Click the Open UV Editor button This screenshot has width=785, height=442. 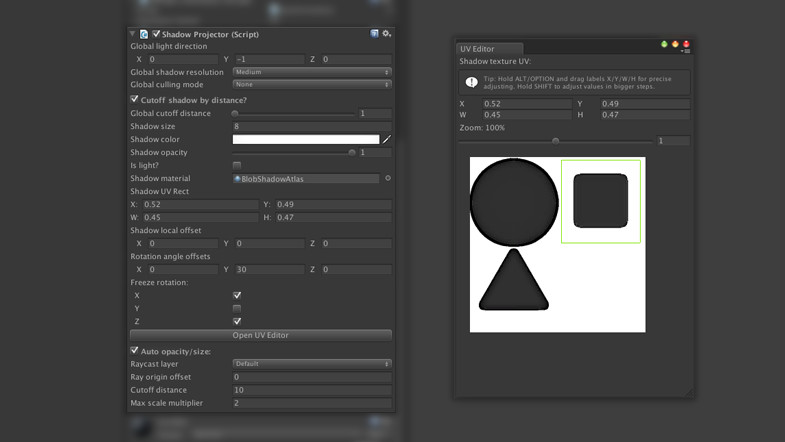coord(261,335)
